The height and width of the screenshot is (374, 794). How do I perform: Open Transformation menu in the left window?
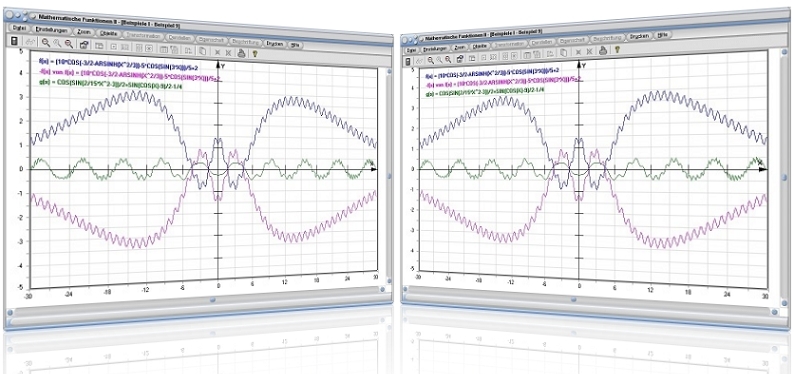click(144, 35)
